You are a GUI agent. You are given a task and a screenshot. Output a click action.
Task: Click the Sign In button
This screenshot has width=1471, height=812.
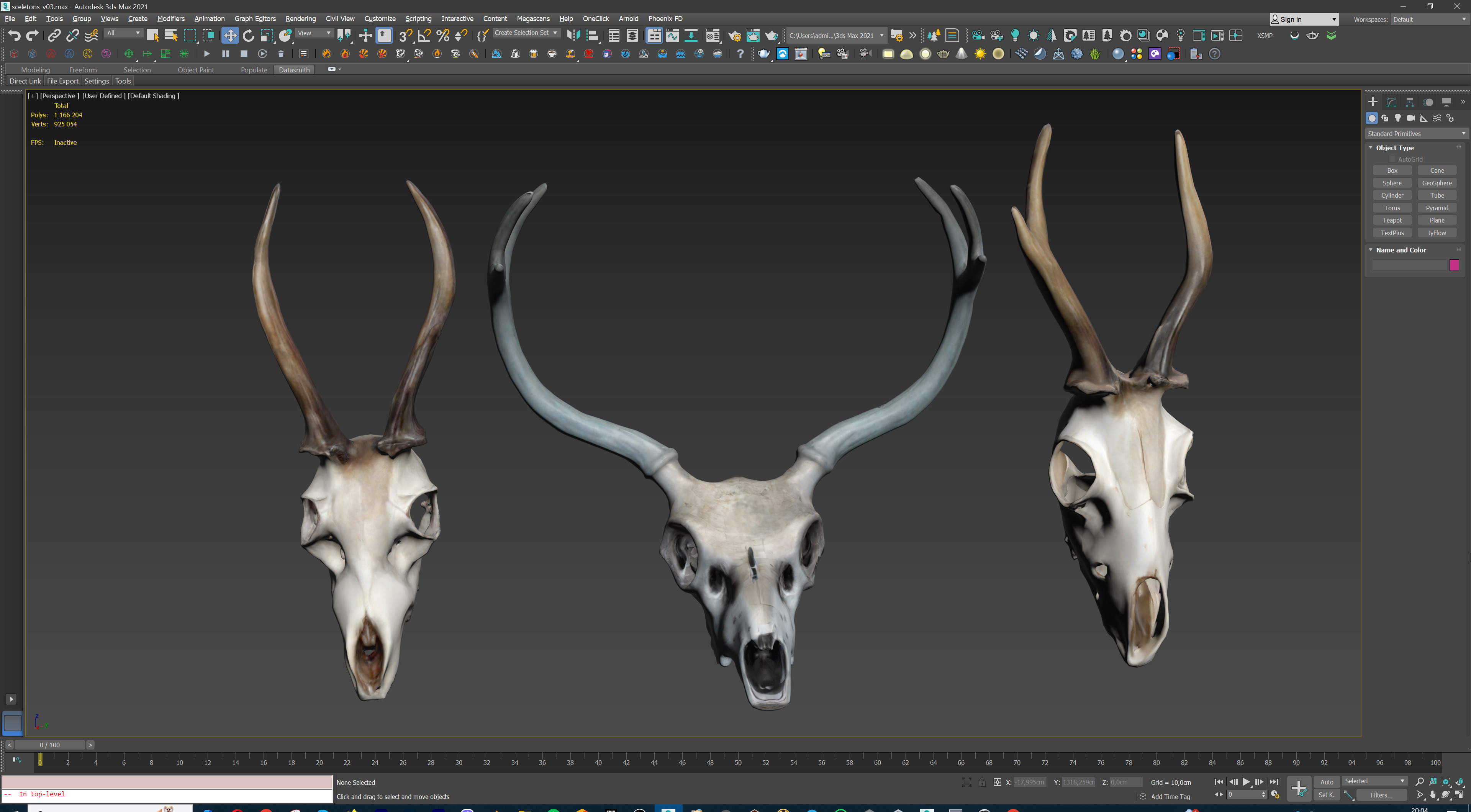1304,20
